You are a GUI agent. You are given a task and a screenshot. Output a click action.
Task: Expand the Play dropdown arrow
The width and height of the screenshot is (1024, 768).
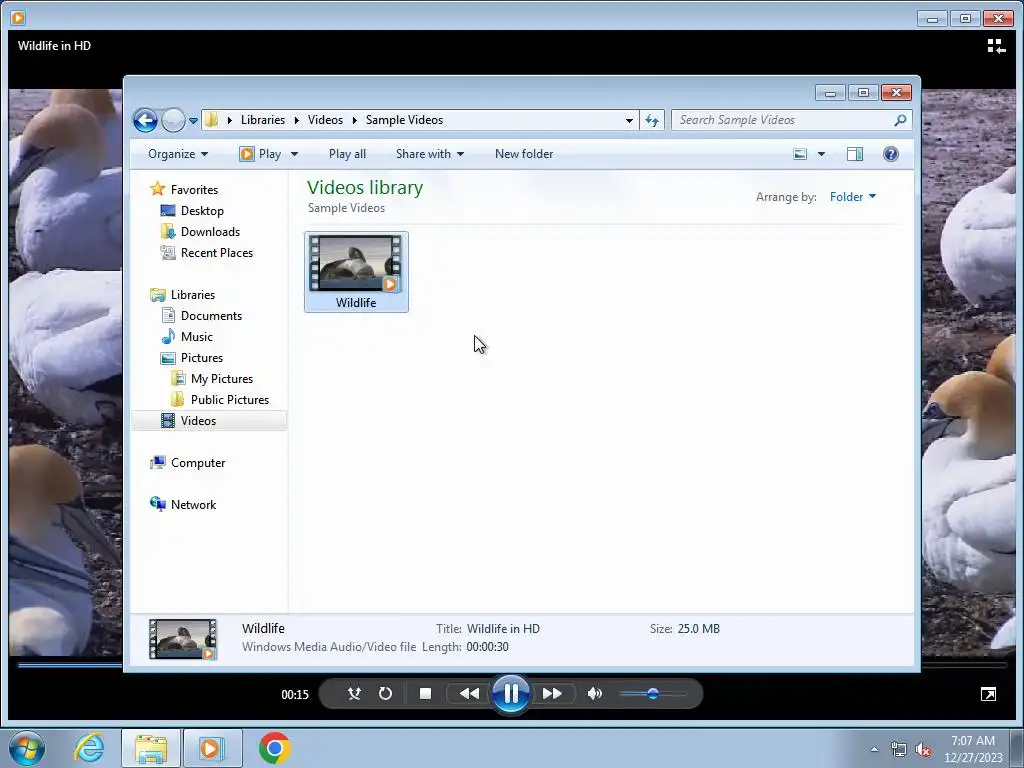pos(295,154)
